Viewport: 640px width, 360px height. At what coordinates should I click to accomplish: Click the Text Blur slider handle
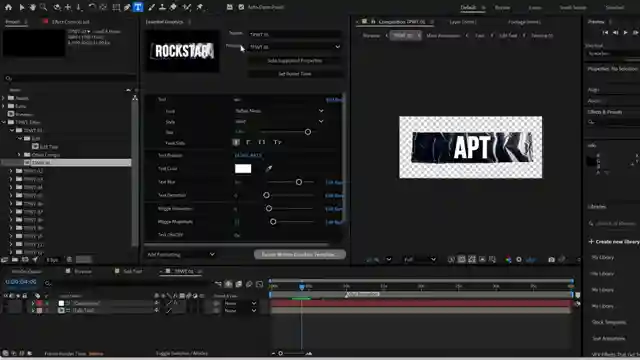click(x=299, y=182)
